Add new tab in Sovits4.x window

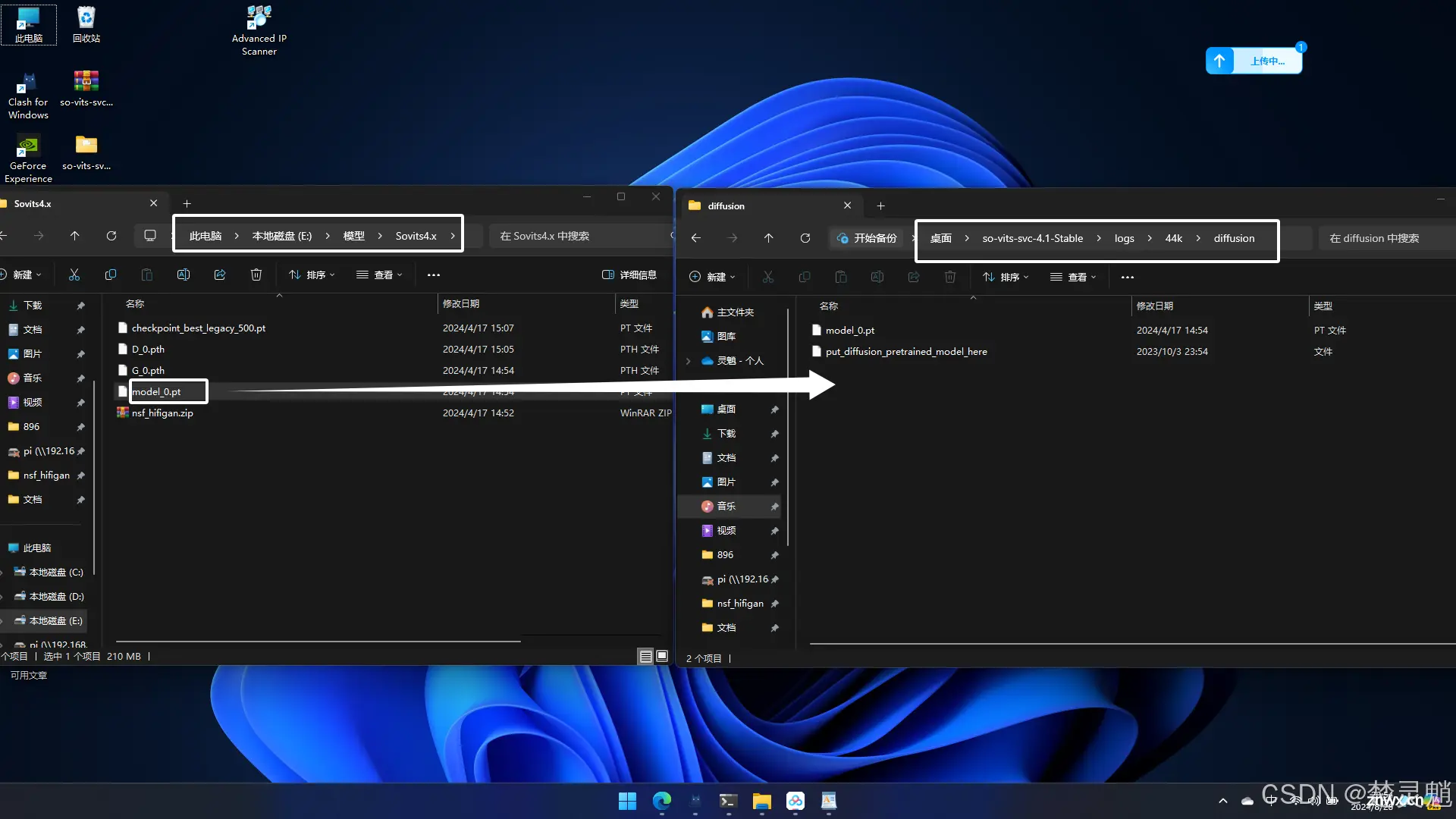[187, 203]
